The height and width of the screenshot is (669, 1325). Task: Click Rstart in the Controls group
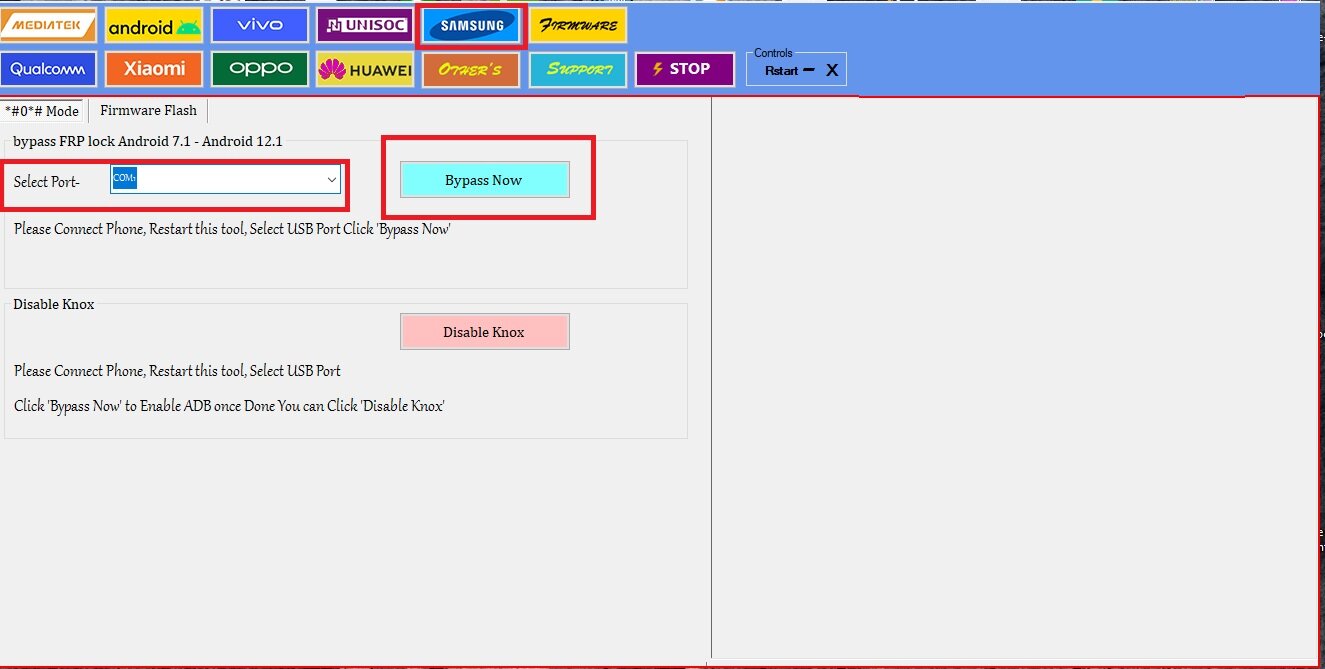click(781, 71)
